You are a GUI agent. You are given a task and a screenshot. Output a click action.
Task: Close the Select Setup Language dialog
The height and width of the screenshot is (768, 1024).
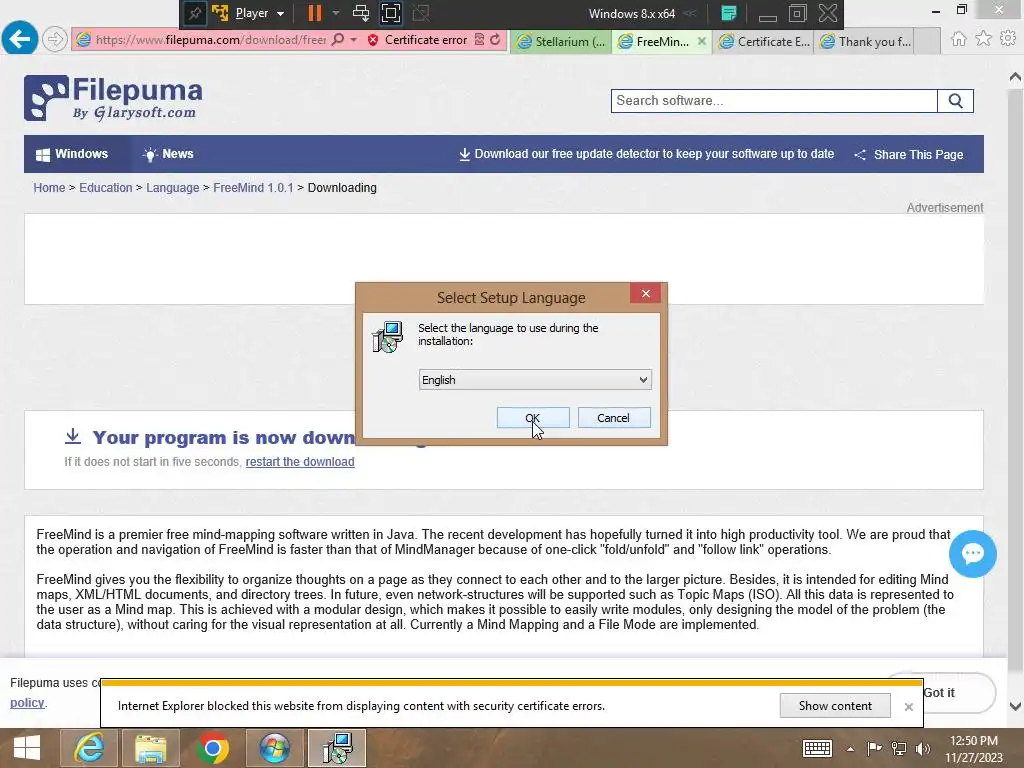pyautogui.click(x=646, y=293)
